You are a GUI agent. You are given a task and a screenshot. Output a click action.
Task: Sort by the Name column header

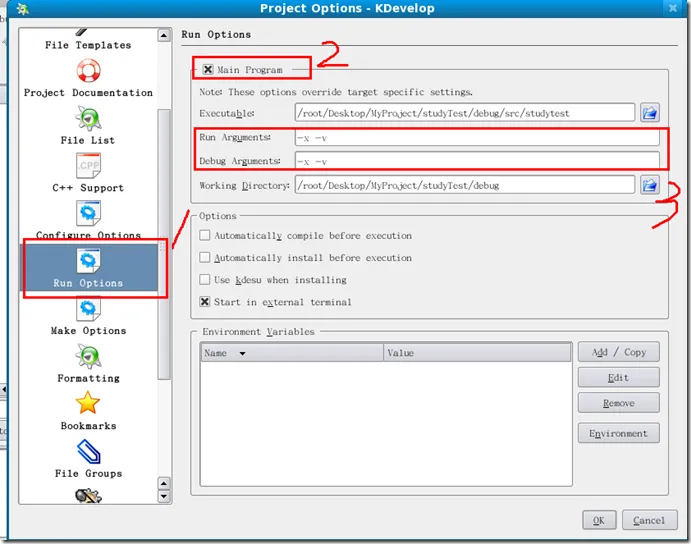coord(292,353)
